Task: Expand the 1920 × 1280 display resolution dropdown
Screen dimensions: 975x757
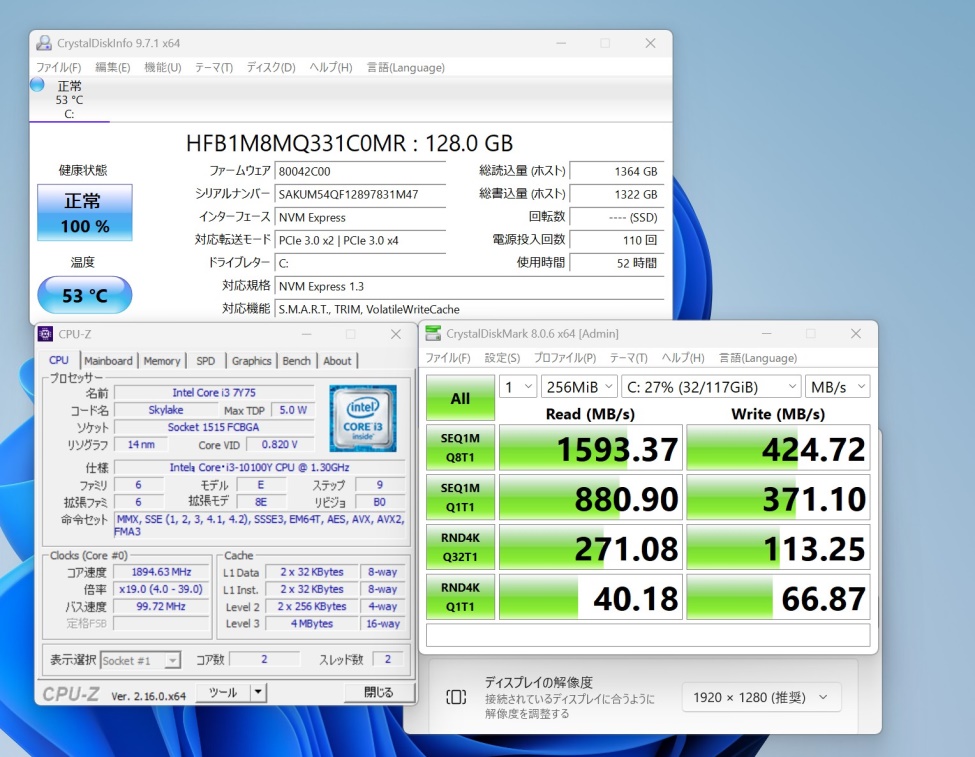Action: [x=761, y=697]
